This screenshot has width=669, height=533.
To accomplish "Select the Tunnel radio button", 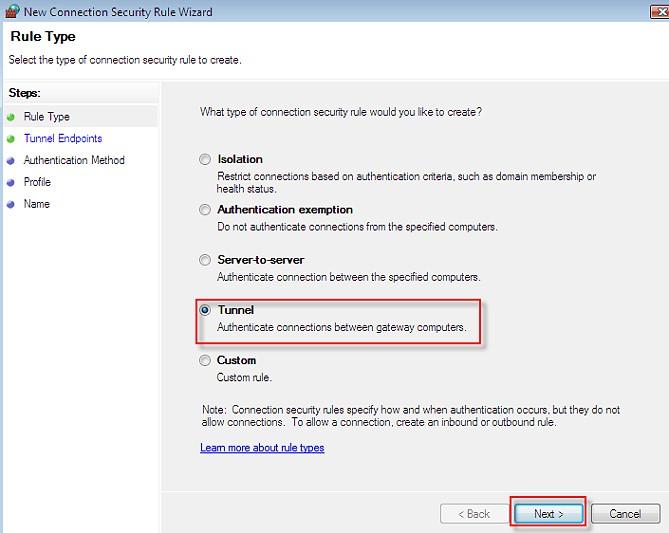I will coord(206,310).
